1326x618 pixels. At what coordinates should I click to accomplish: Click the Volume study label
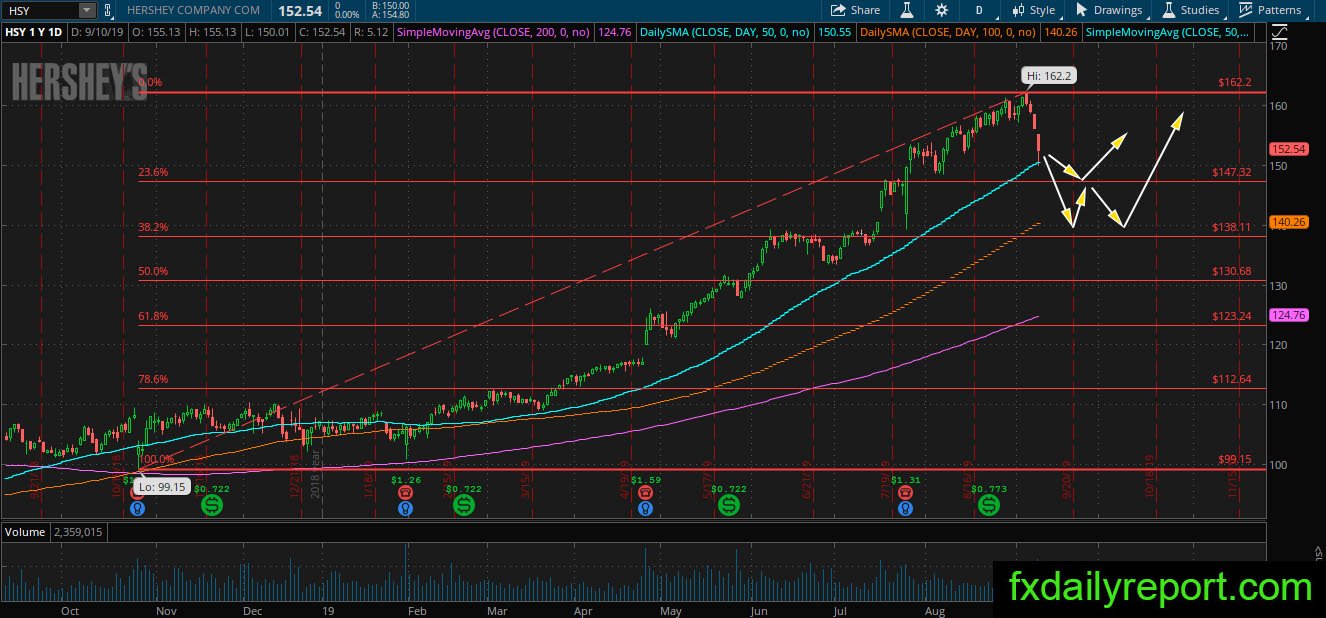pyautogui.click(x=25, y=532)
